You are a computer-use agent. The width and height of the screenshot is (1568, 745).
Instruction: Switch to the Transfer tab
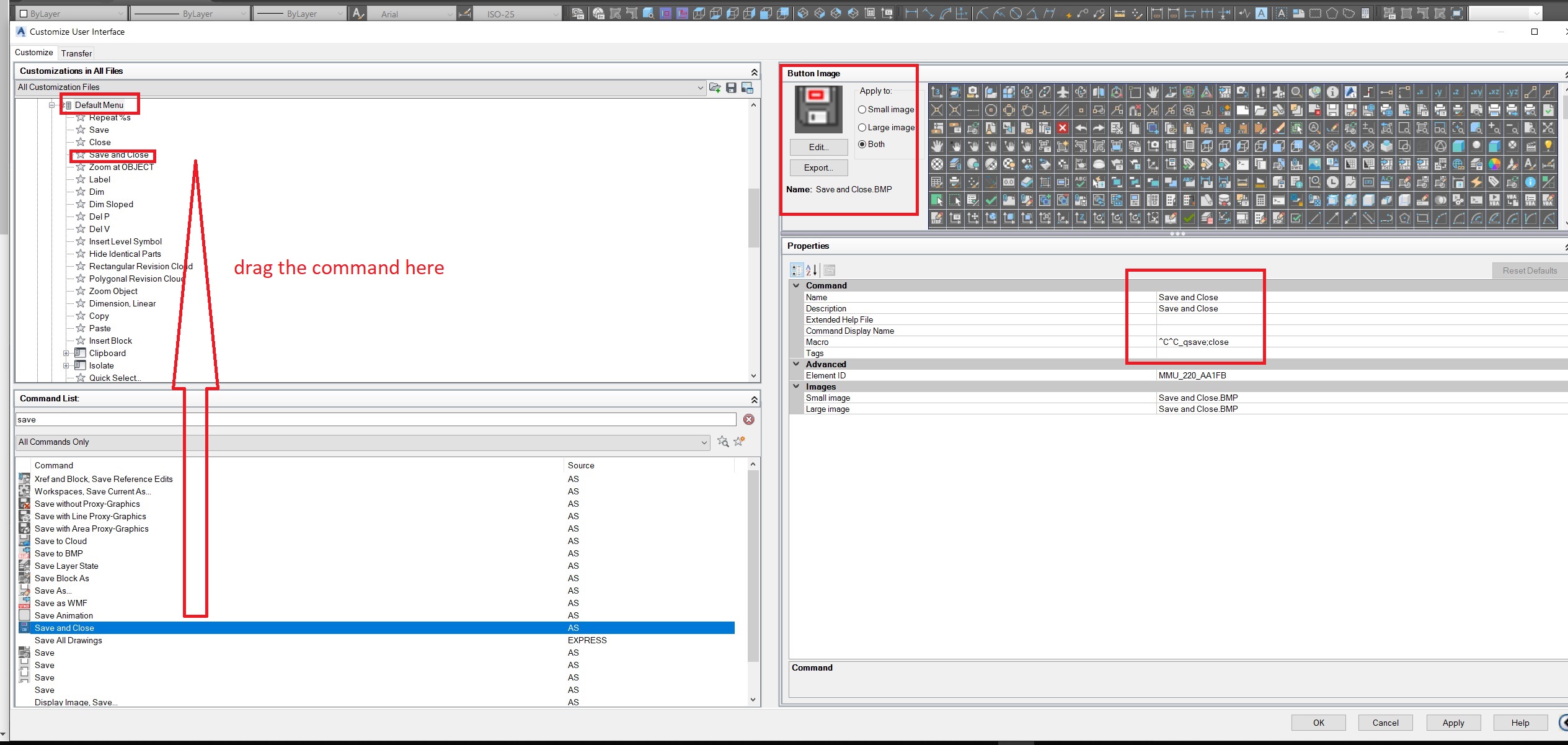tap(76, 53)
